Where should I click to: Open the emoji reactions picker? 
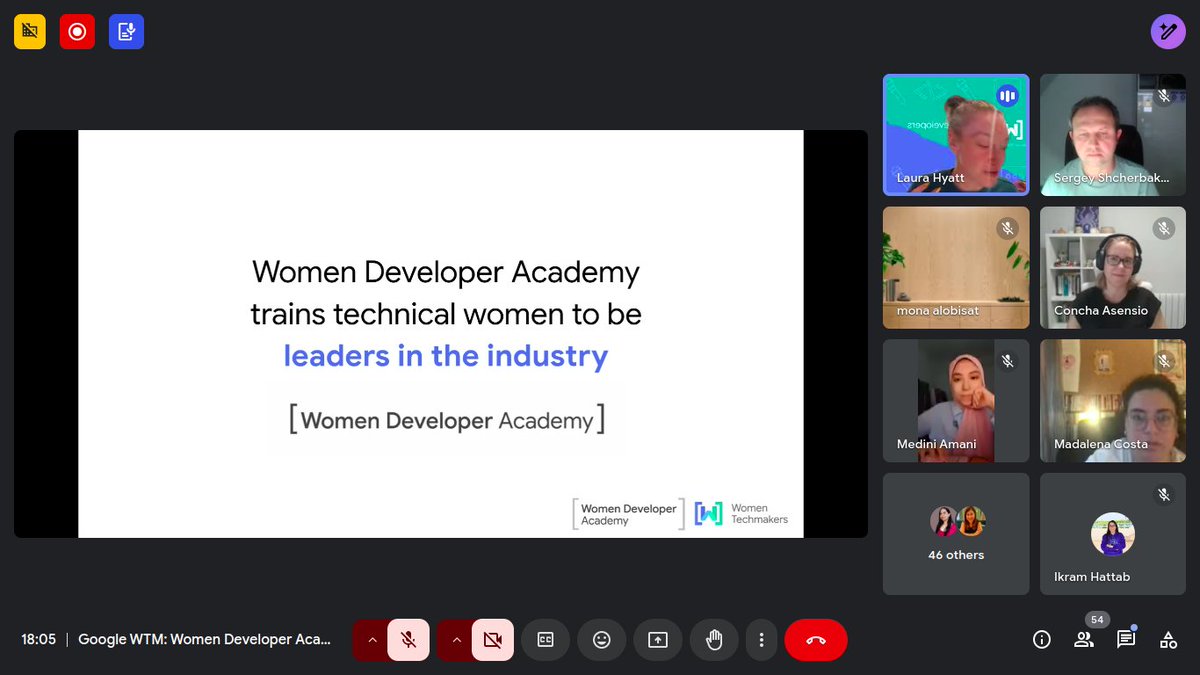(x=601, y=640)
